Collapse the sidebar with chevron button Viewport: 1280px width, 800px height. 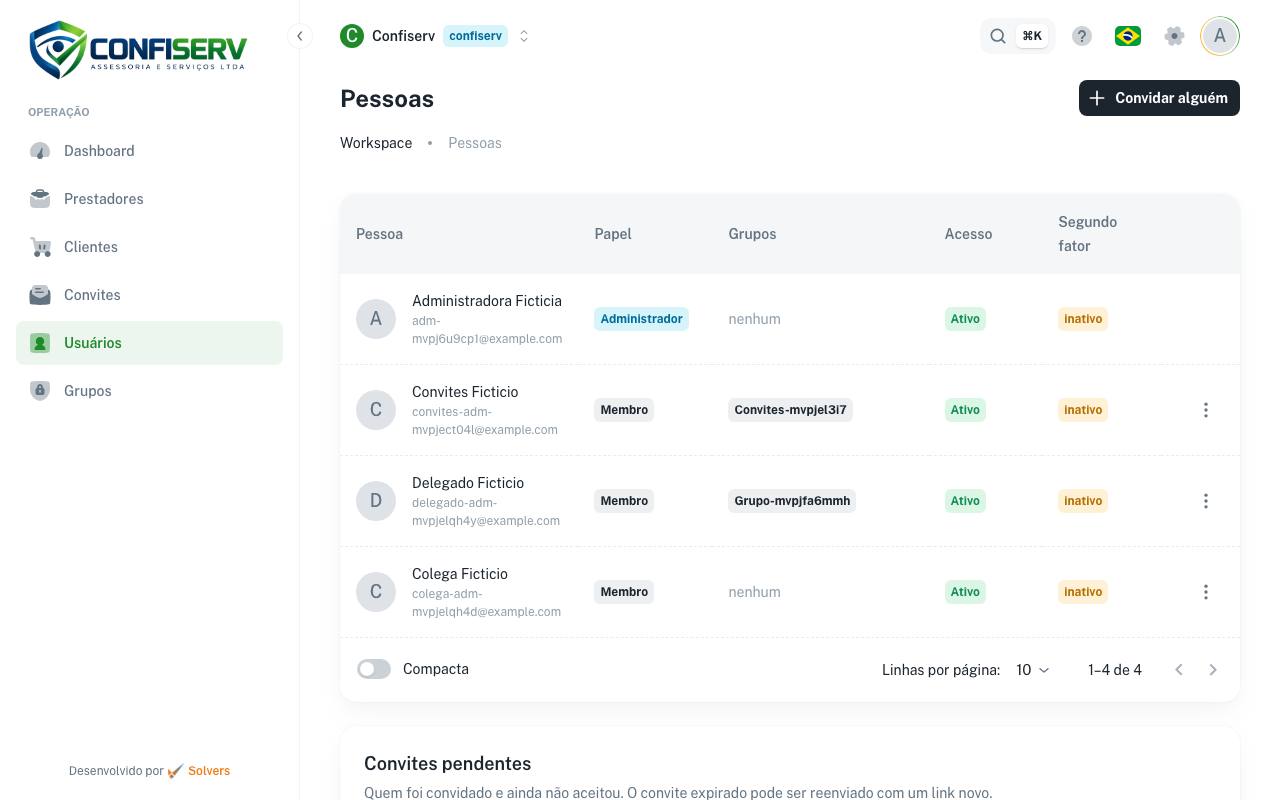(299, 36)
